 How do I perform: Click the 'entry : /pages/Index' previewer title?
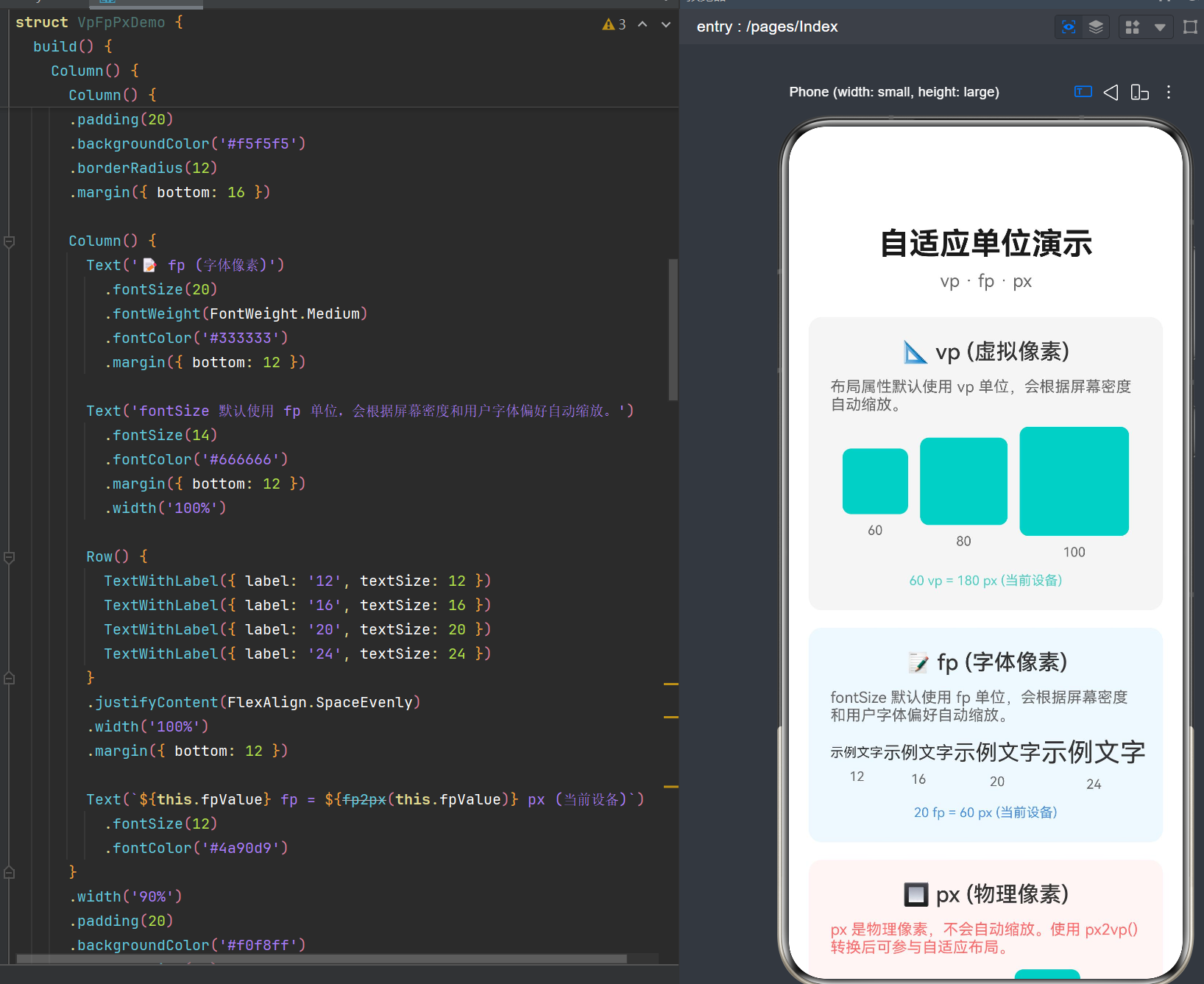768,27
